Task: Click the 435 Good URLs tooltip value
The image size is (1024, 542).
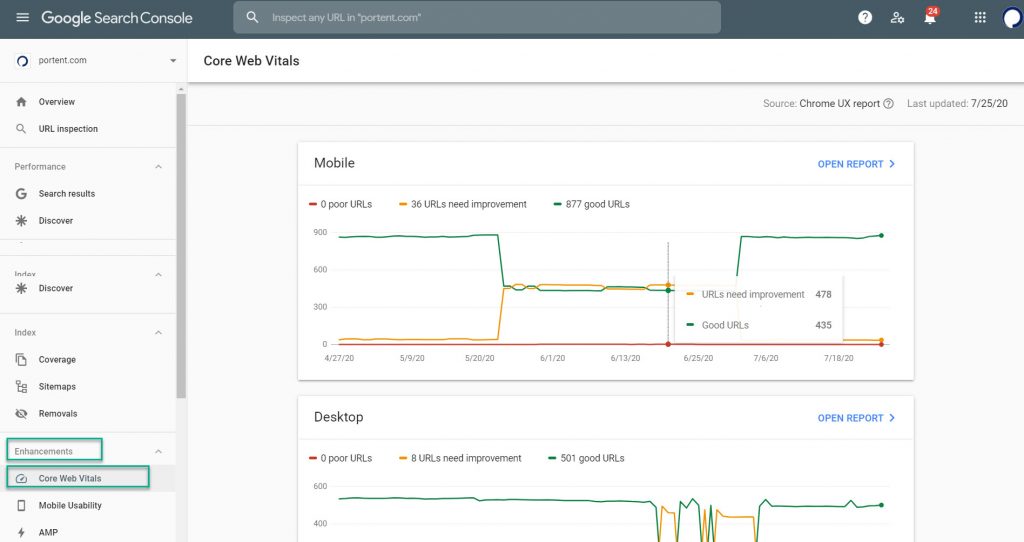Action: pyautogui.click(x=824, y=325)
